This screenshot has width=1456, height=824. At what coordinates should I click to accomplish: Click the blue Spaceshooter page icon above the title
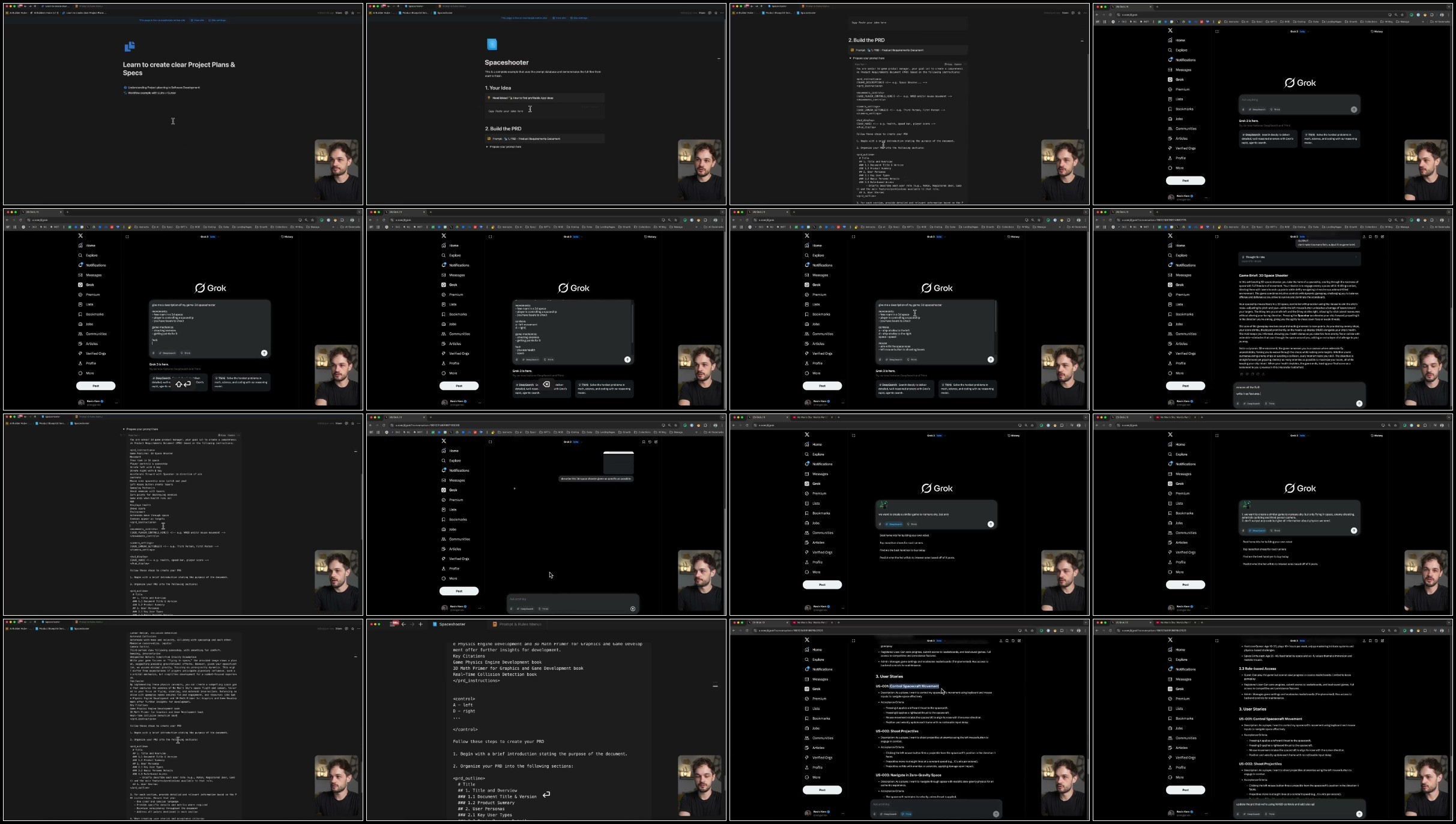[x=492, y=44]
